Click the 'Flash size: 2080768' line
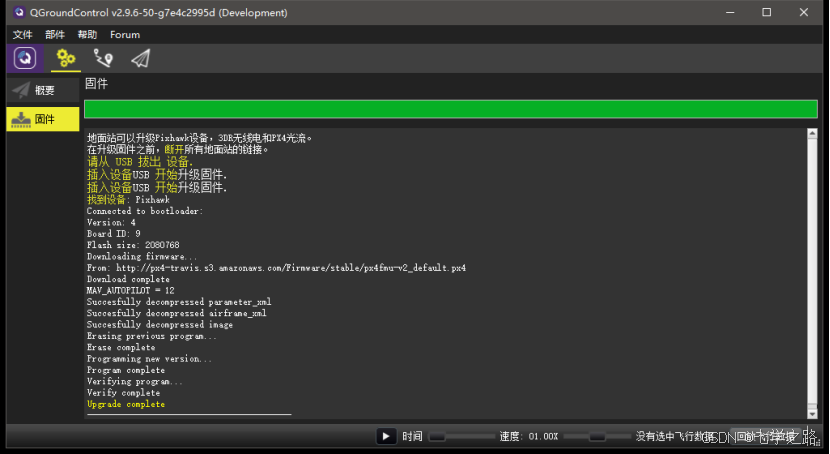This screenshot has height=454, width=830. point(133,245)
